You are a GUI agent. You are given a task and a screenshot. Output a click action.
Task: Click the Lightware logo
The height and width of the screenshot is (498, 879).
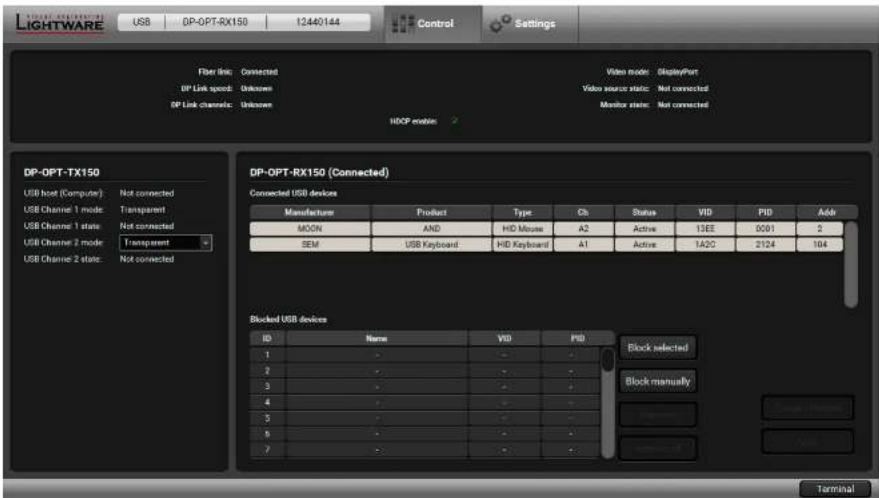(59, 23)
